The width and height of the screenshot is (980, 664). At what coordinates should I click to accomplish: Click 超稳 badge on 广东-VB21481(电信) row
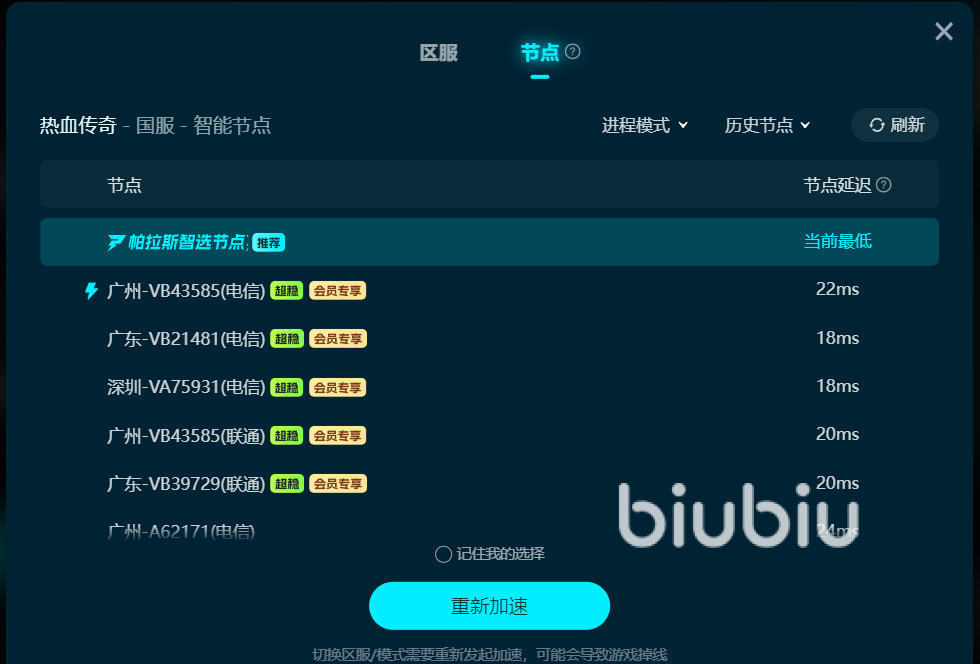pos(287,339)
